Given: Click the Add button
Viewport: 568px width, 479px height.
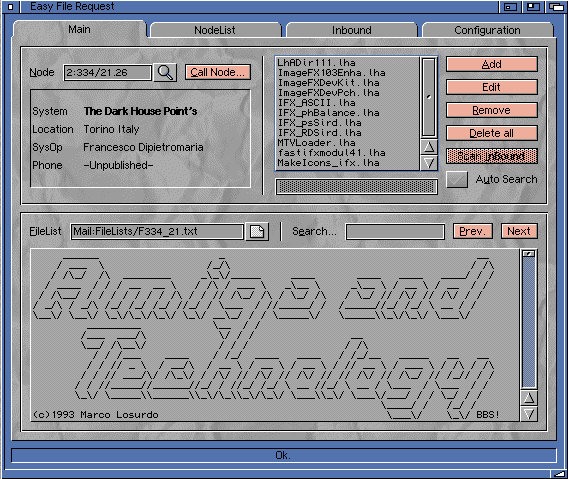Looking at the screenshot, I should point(492,64).
